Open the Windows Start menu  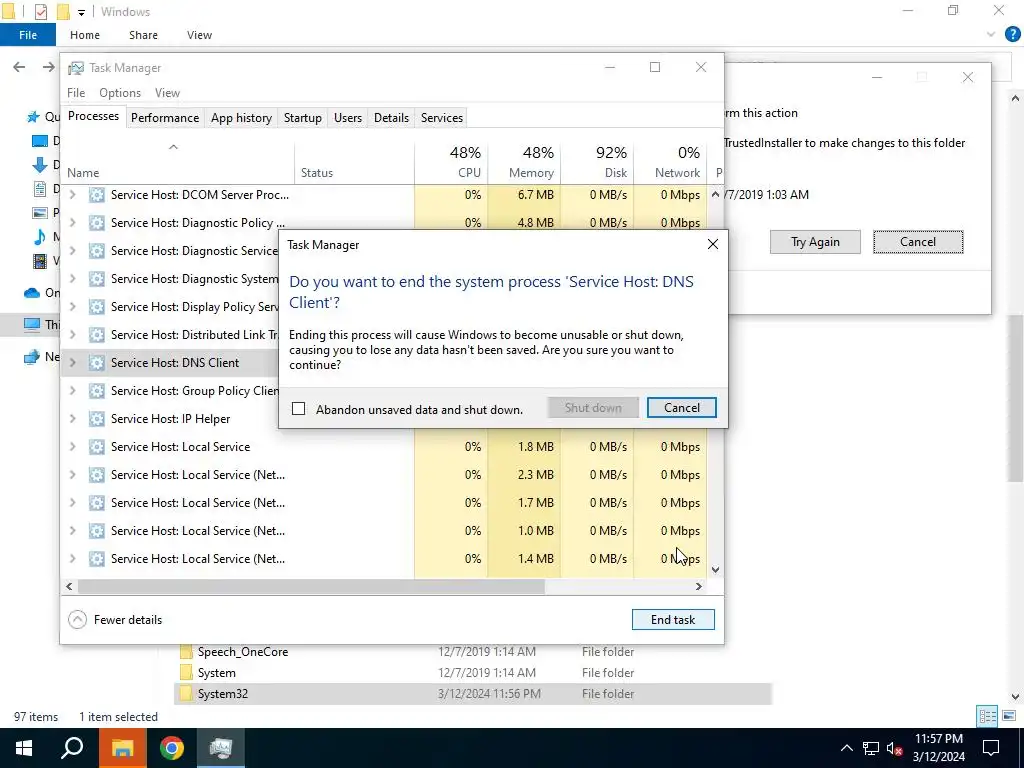24,748
